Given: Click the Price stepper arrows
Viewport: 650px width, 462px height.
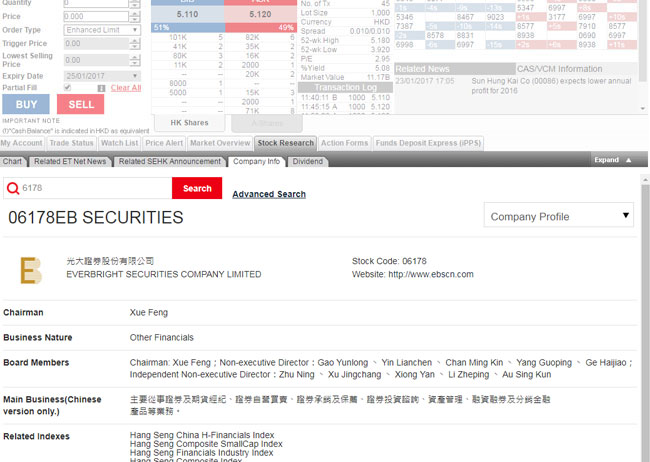Looking at the screenshot, I should pos(135,17).
